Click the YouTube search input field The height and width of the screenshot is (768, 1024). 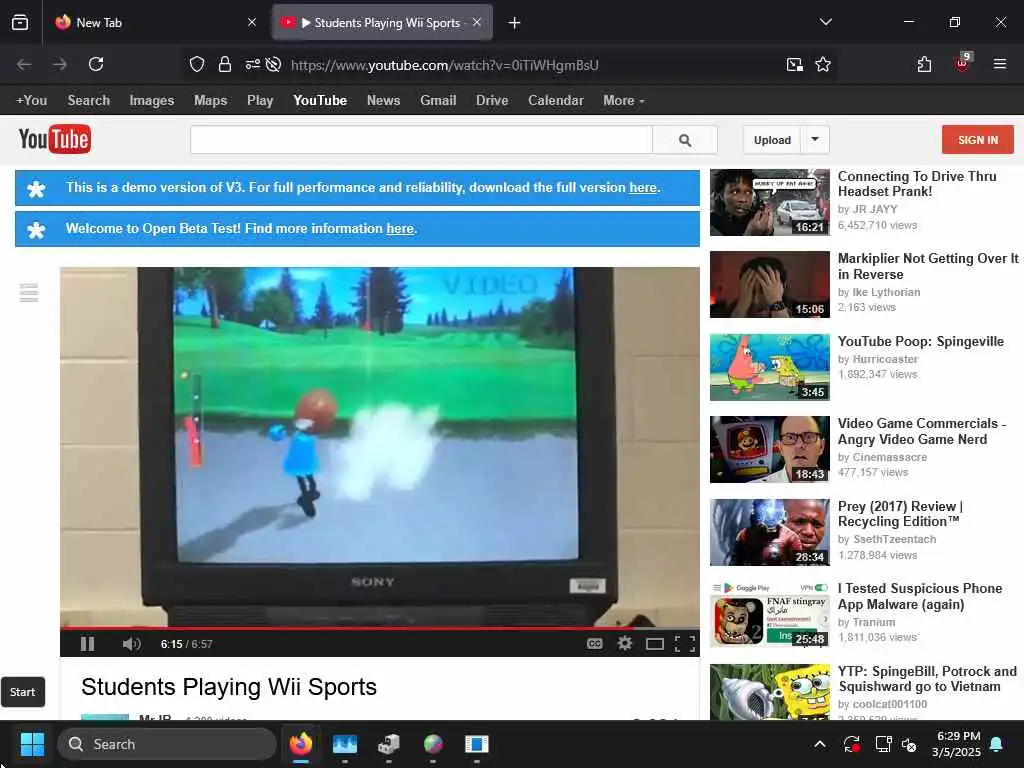click(421, 140)
